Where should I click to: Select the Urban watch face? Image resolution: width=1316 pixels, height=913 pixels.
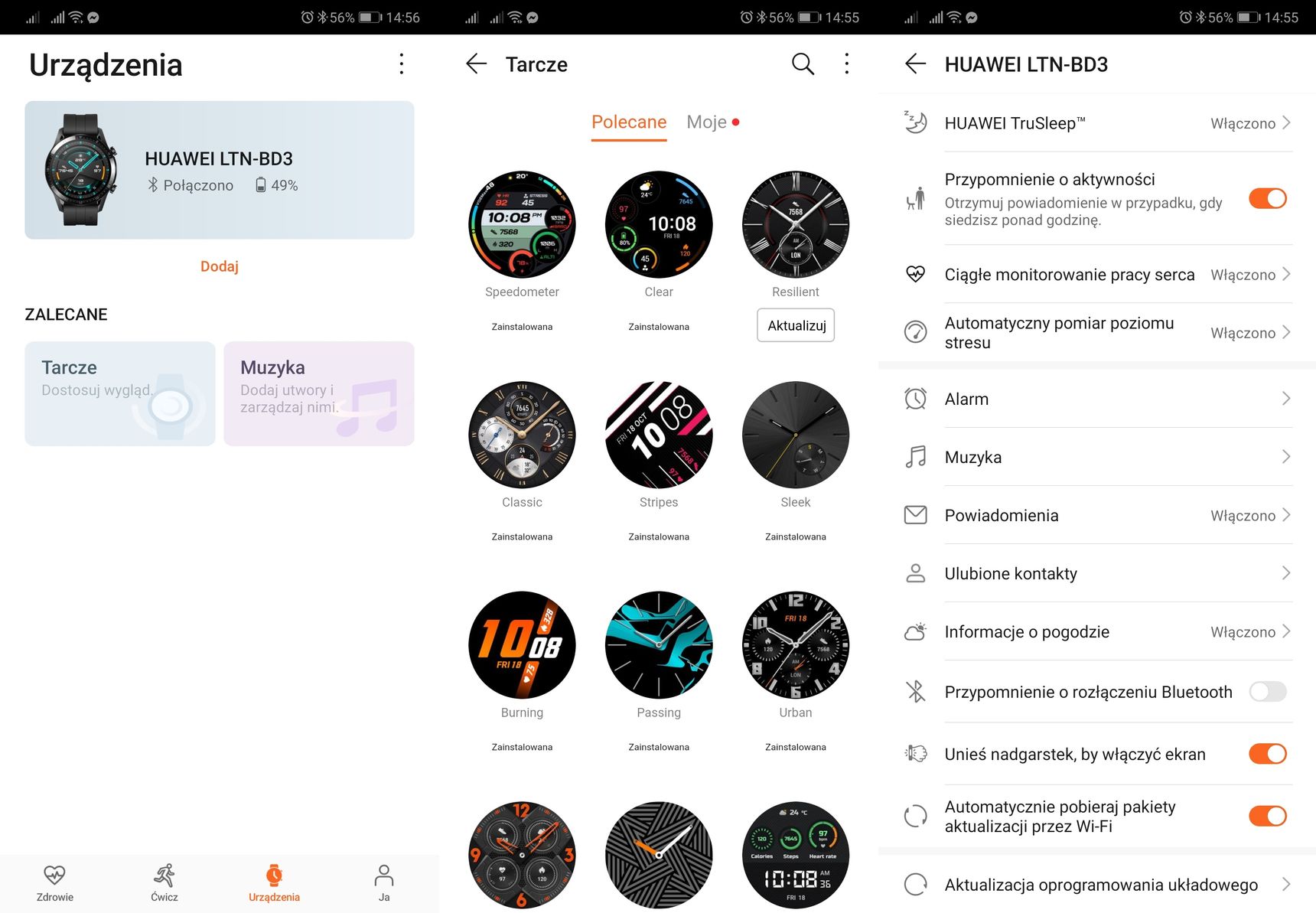coord(796,644)
